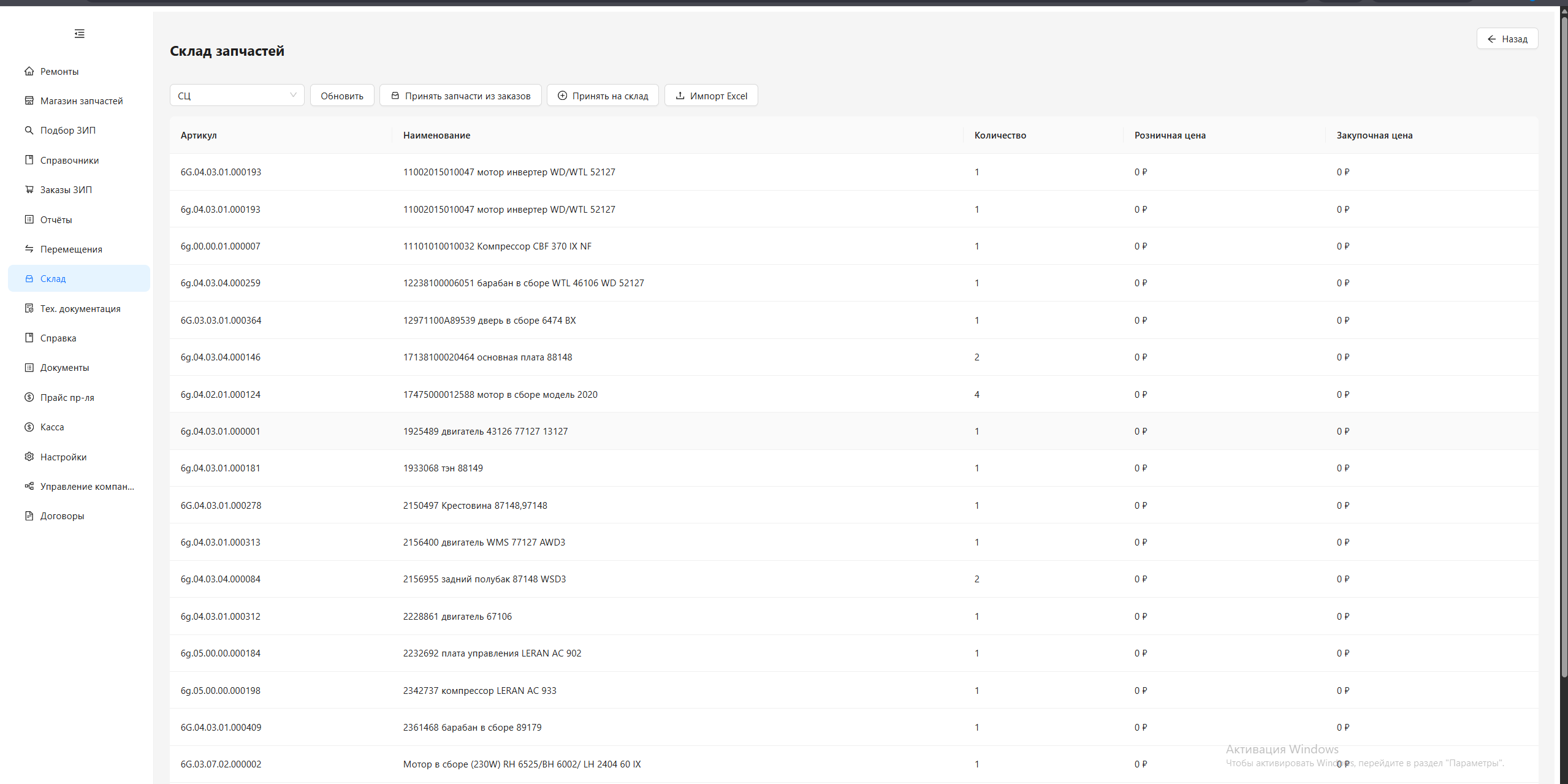Click 2150497 Крестовина 87148,97148

point(475,506)
